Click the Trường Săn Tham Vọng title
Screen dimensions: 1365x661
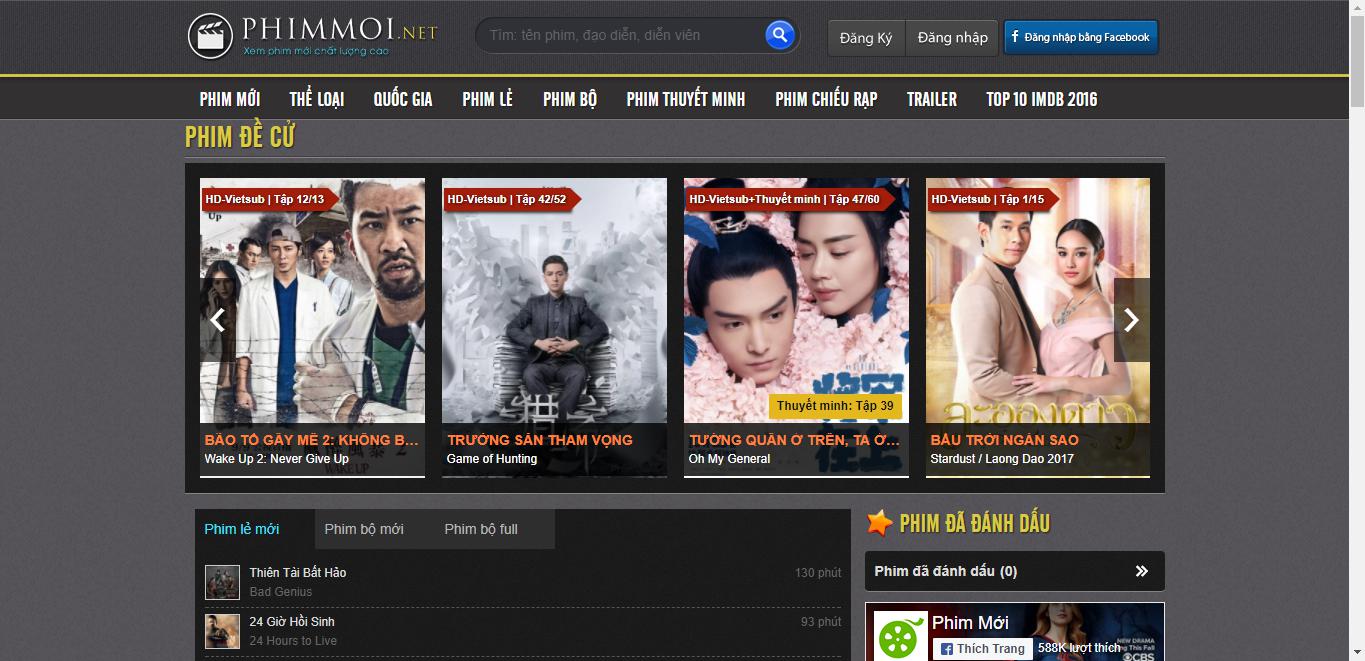pos(540,440)
